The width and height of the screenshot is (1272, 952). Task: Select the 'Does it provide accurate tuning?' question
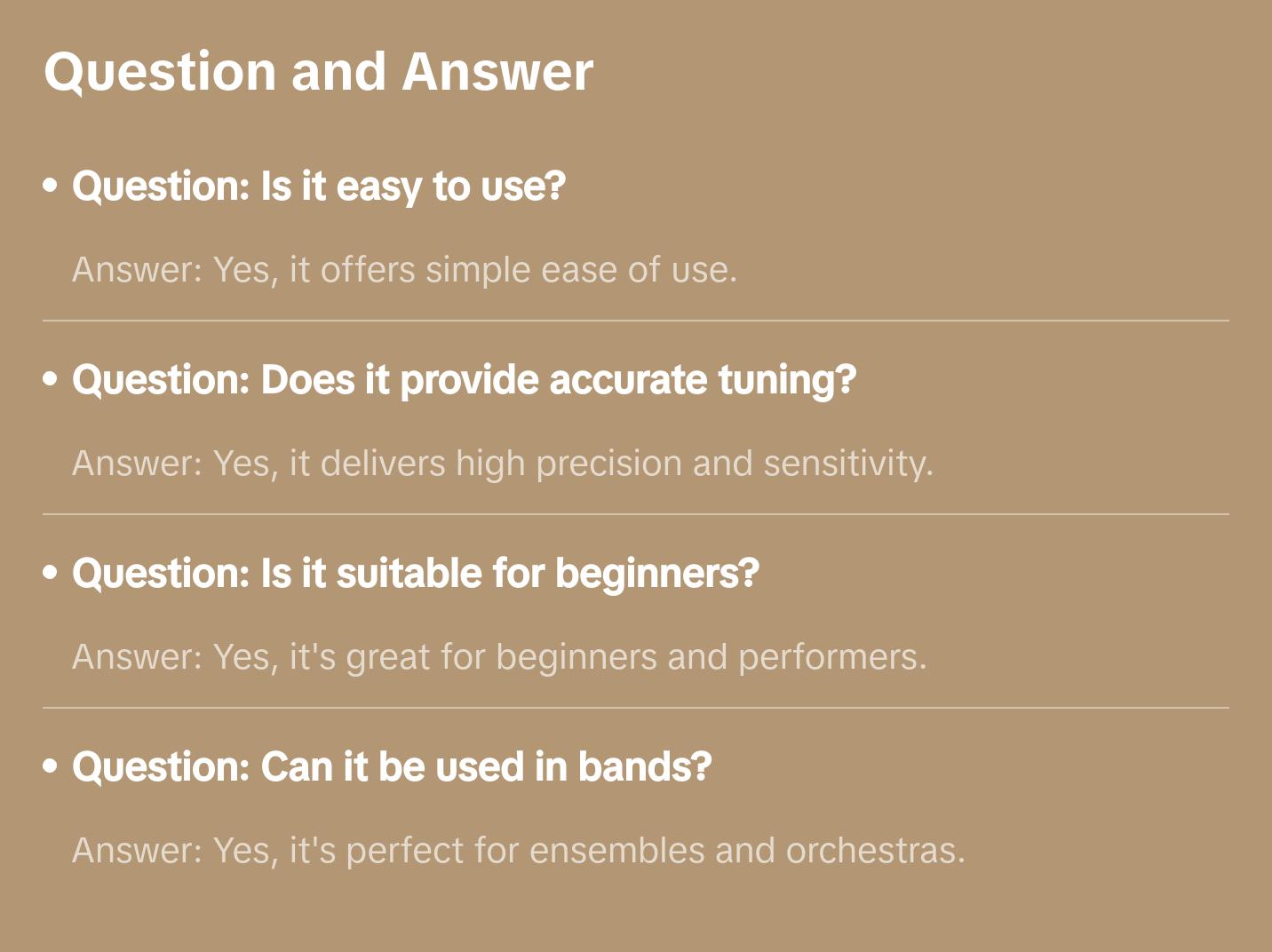click(464, 380)
